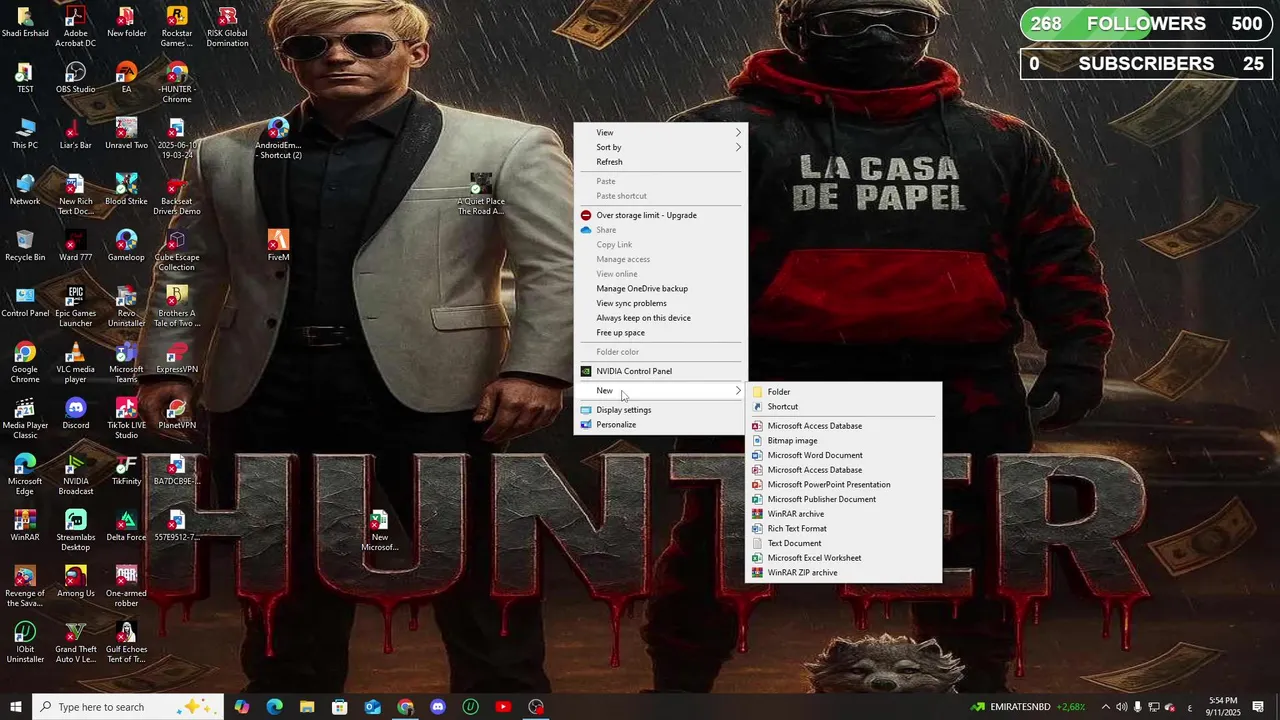1280x720 pixels.
Task: Select the WinRAR desktop icon
Action: (x=25, y=526)
